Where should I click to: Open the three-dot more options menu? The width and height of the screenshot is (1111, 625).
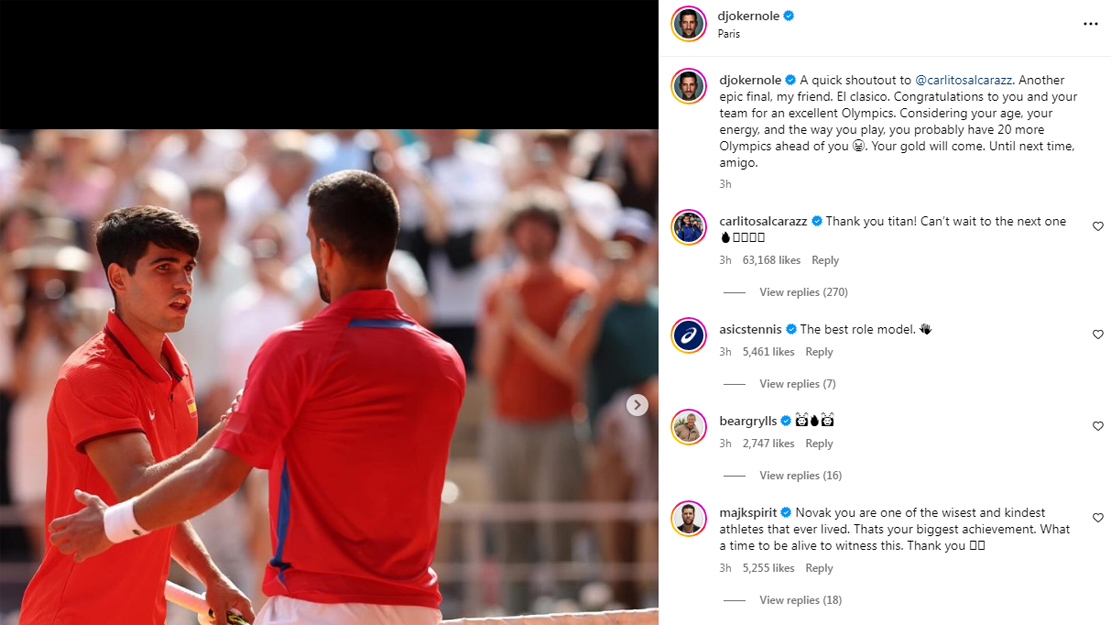[1090, 24]
